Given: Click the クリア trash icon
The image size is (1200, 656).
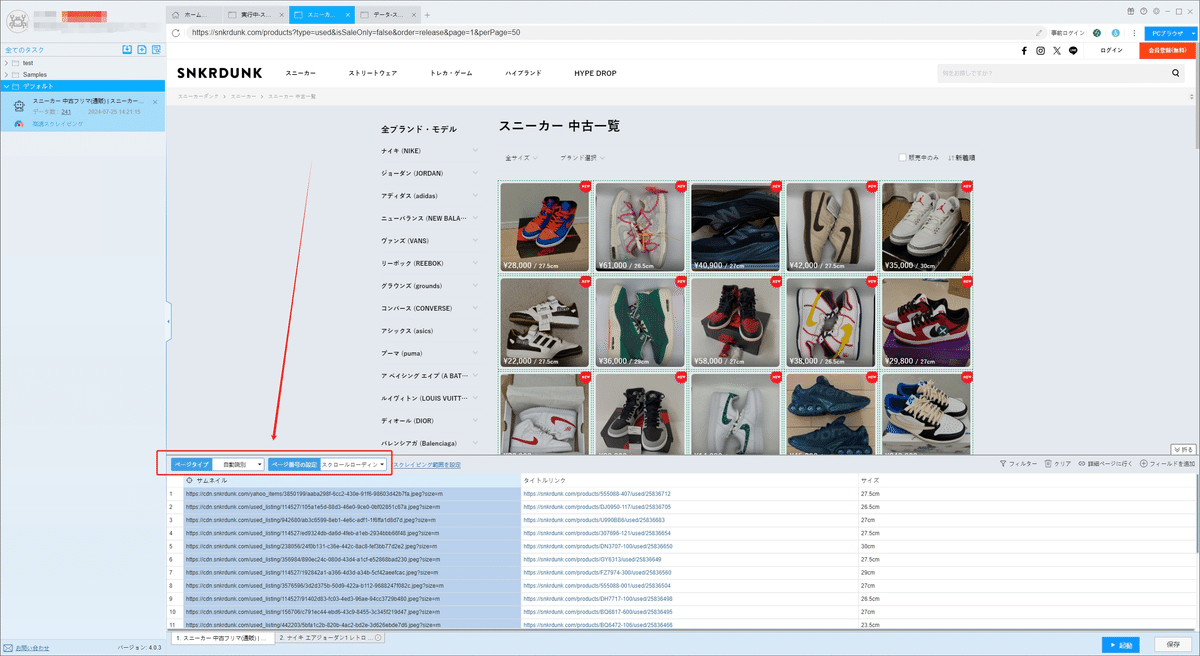Looking at the screenshot, I should [1058, 464].
